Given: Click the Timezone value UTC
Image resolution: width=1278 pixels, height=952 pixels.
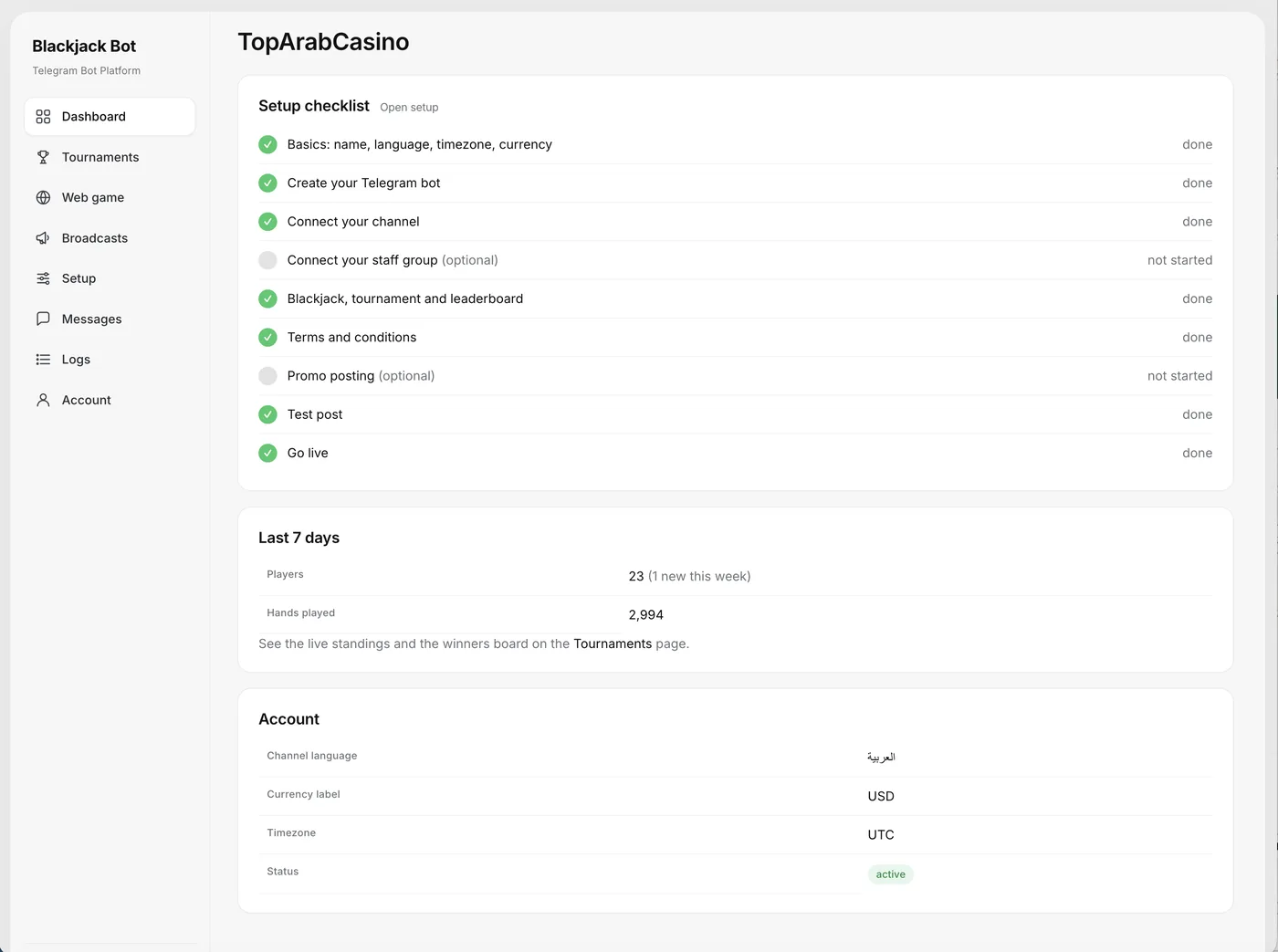Looking at the screenshot, I should pos(881,835).
